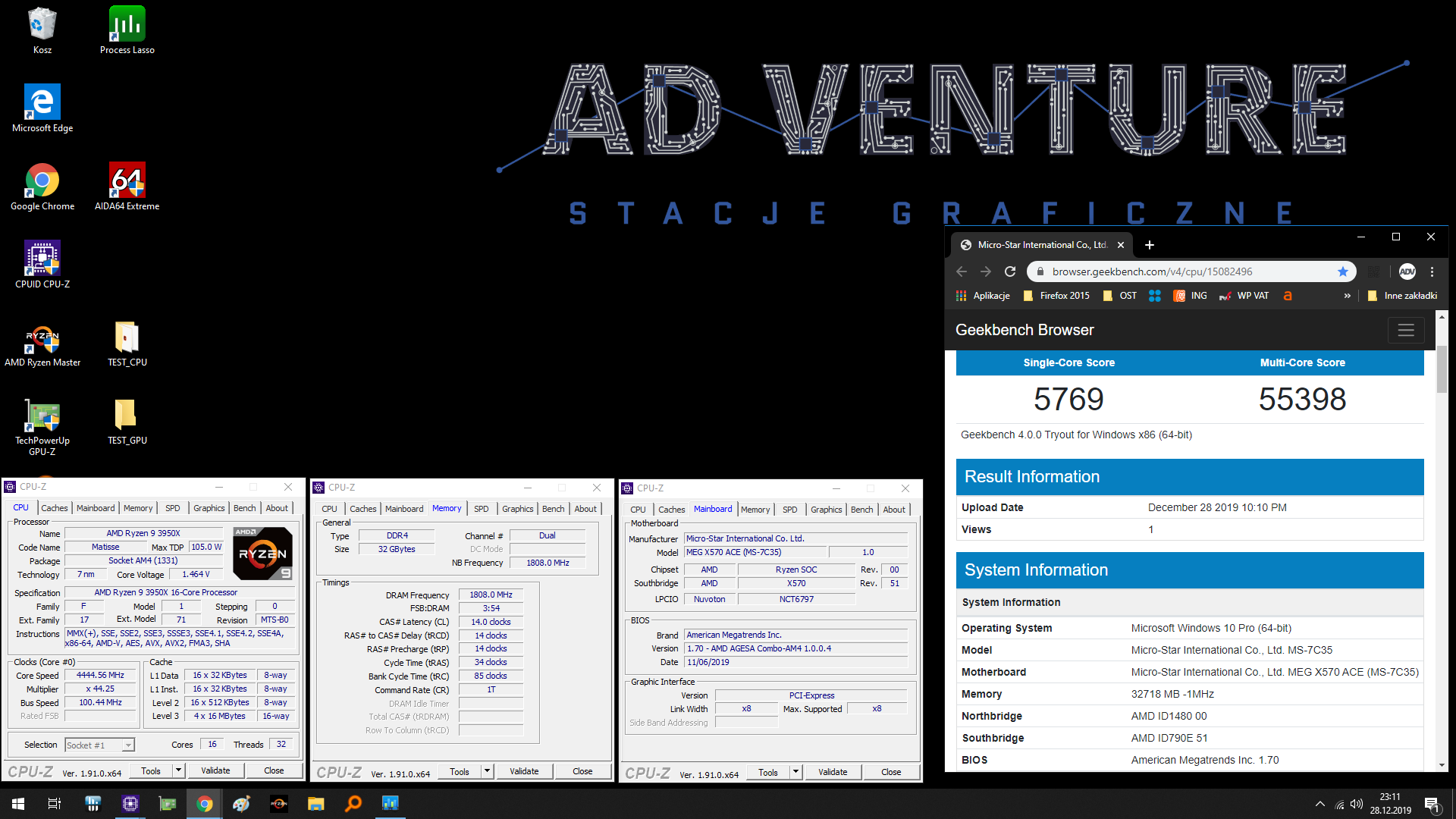Click the Paint palette taskbar icon
This screenshot has height=819, width=1456.
[x=242, y=804]
